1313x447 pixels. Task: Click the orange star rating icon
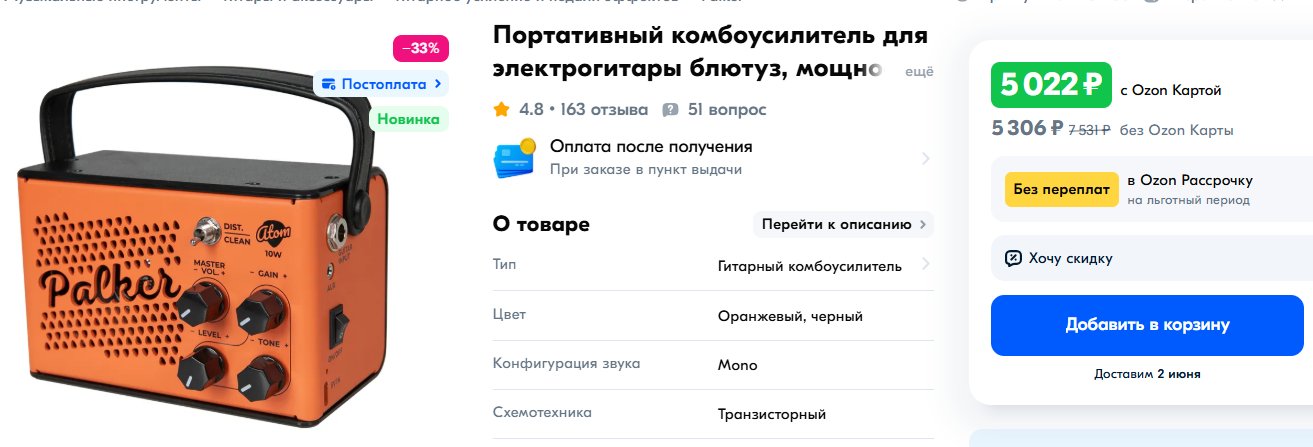tap(502, 109)
